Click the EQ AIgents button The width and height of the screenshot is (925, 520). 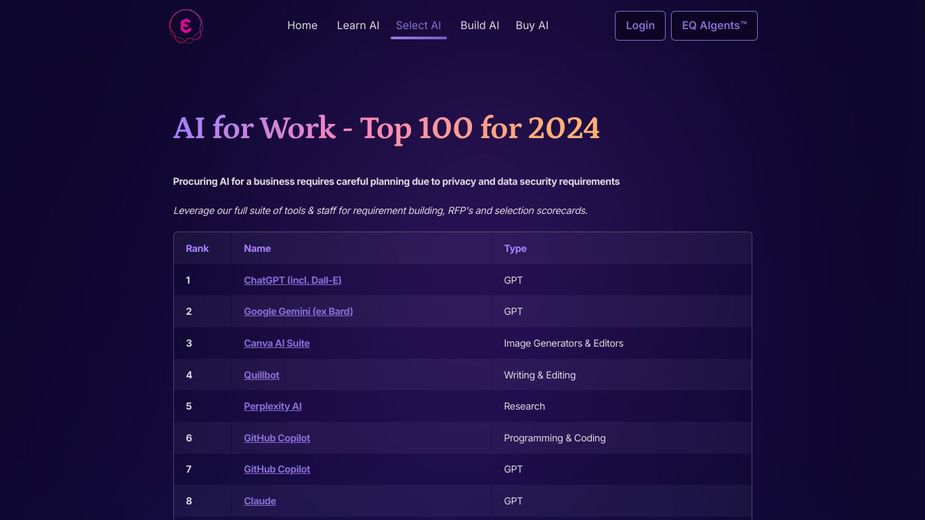click(x=714, y=26)
